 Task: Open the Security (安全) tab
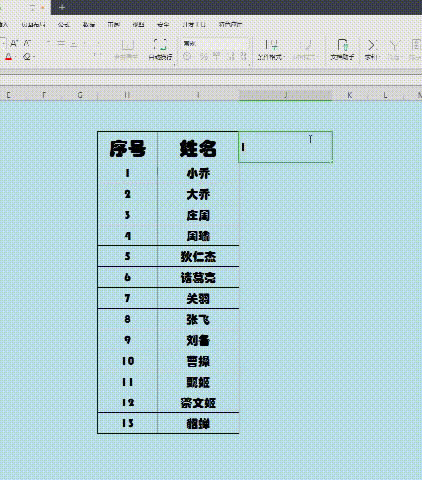pos(163,24)
